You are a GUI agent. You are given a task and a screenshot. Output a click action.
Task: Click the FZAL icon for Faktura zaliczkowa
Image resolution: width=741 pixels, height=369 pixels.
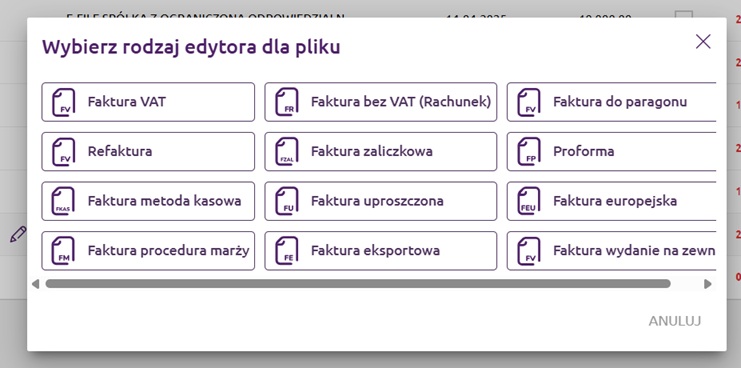point(287,152)
